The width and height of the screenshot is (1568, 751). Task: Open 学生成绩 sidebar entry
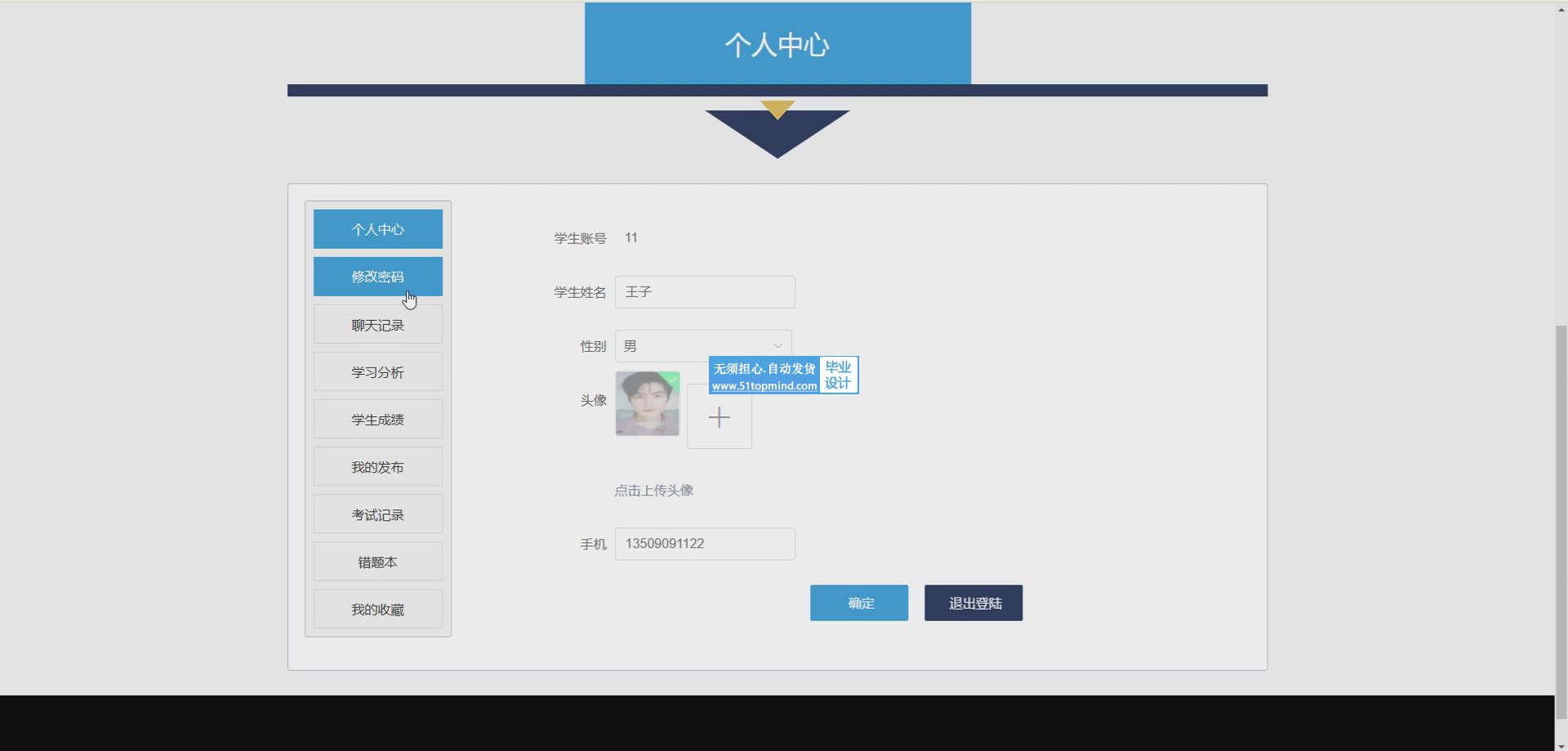coord(377,420)
